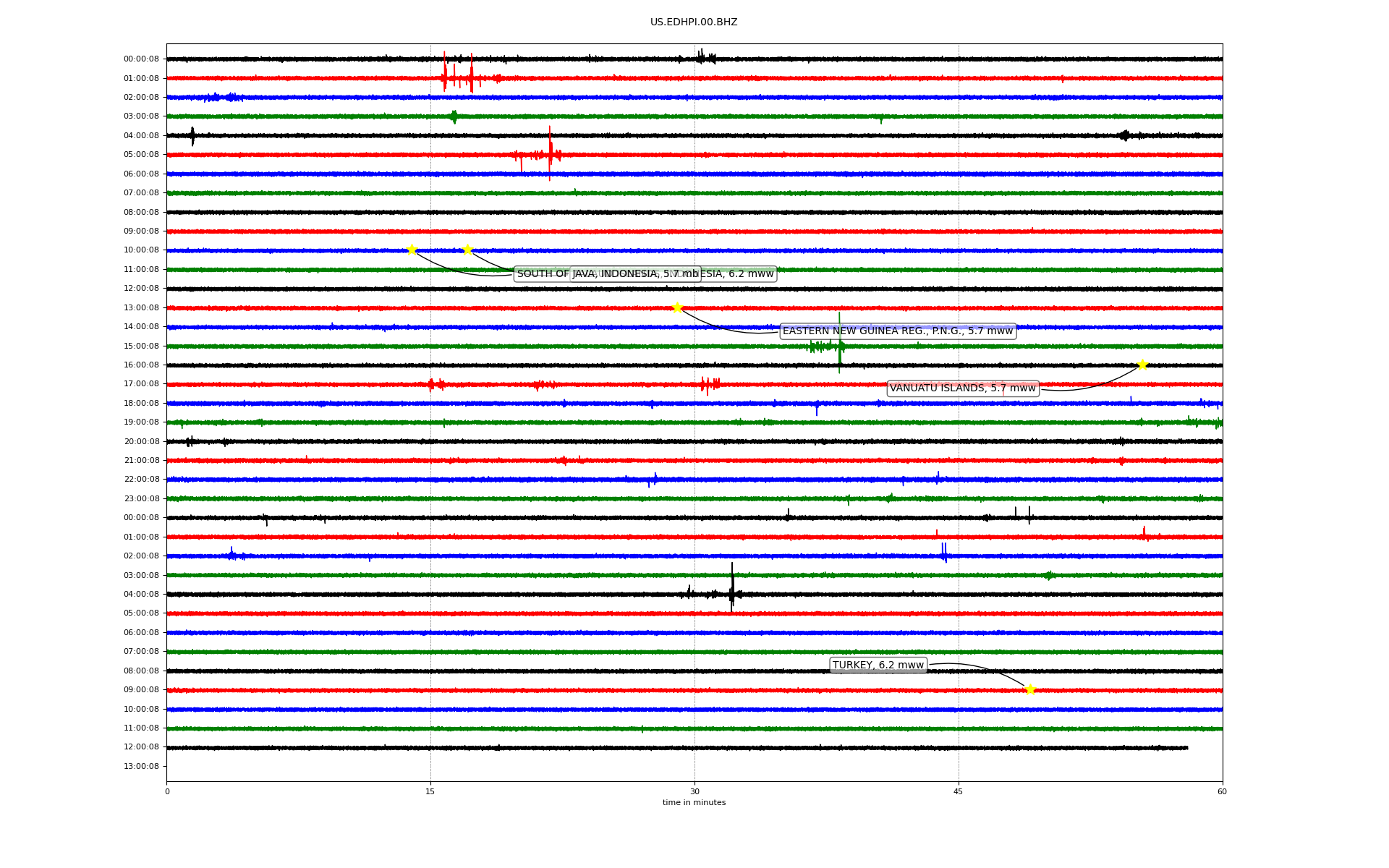Click the tall red spike on the 05:00:08 trace near minute 22
The width and height of the screenshot is (1389, 868).
(550, 153)
